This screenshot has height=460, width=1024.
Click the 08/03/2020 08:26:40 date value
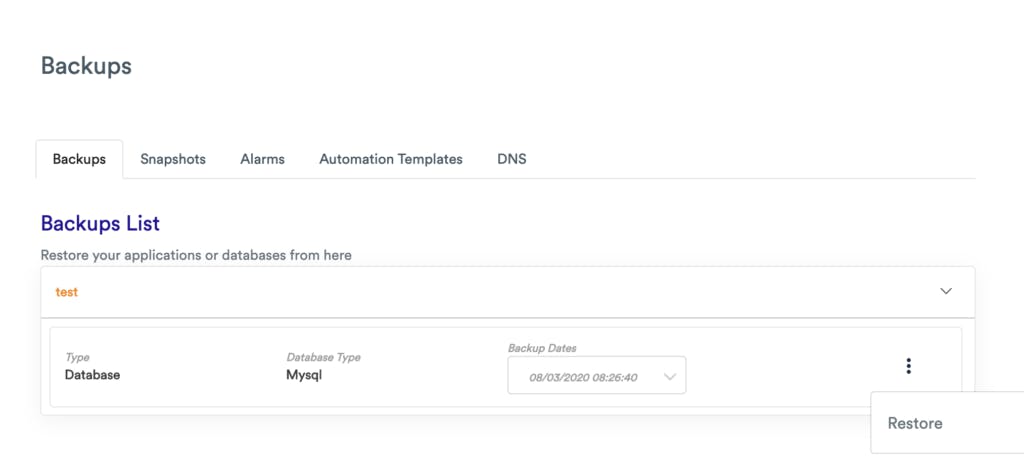point(584,377)
